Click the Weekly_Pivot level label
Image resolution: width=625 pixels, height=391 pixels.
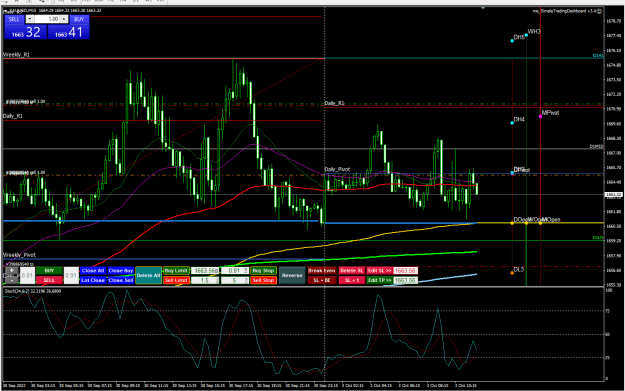pyautogui.click(x=19, y=255)
